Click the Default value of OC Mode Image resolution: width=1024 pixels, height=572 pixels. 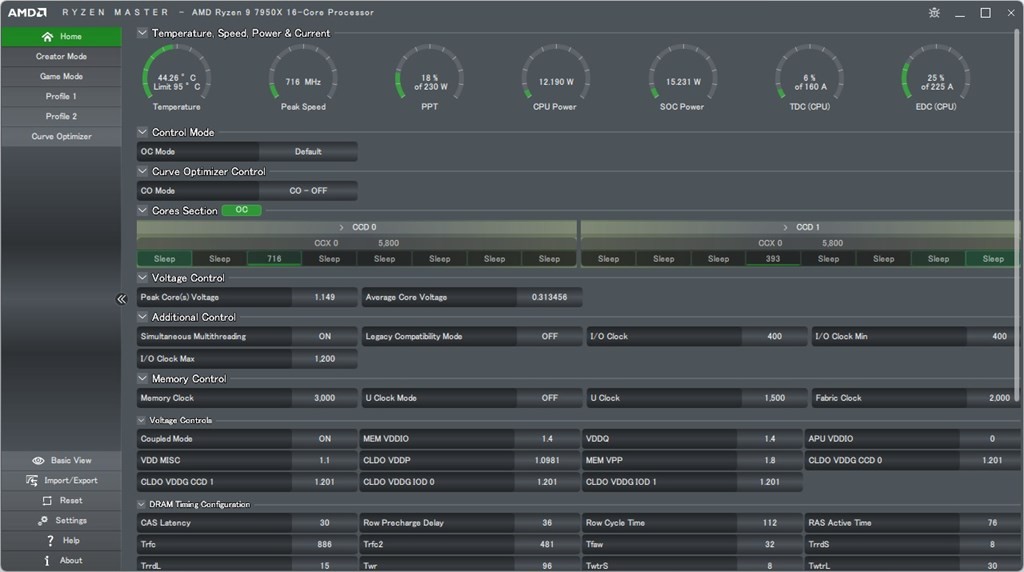click(308, 152)
